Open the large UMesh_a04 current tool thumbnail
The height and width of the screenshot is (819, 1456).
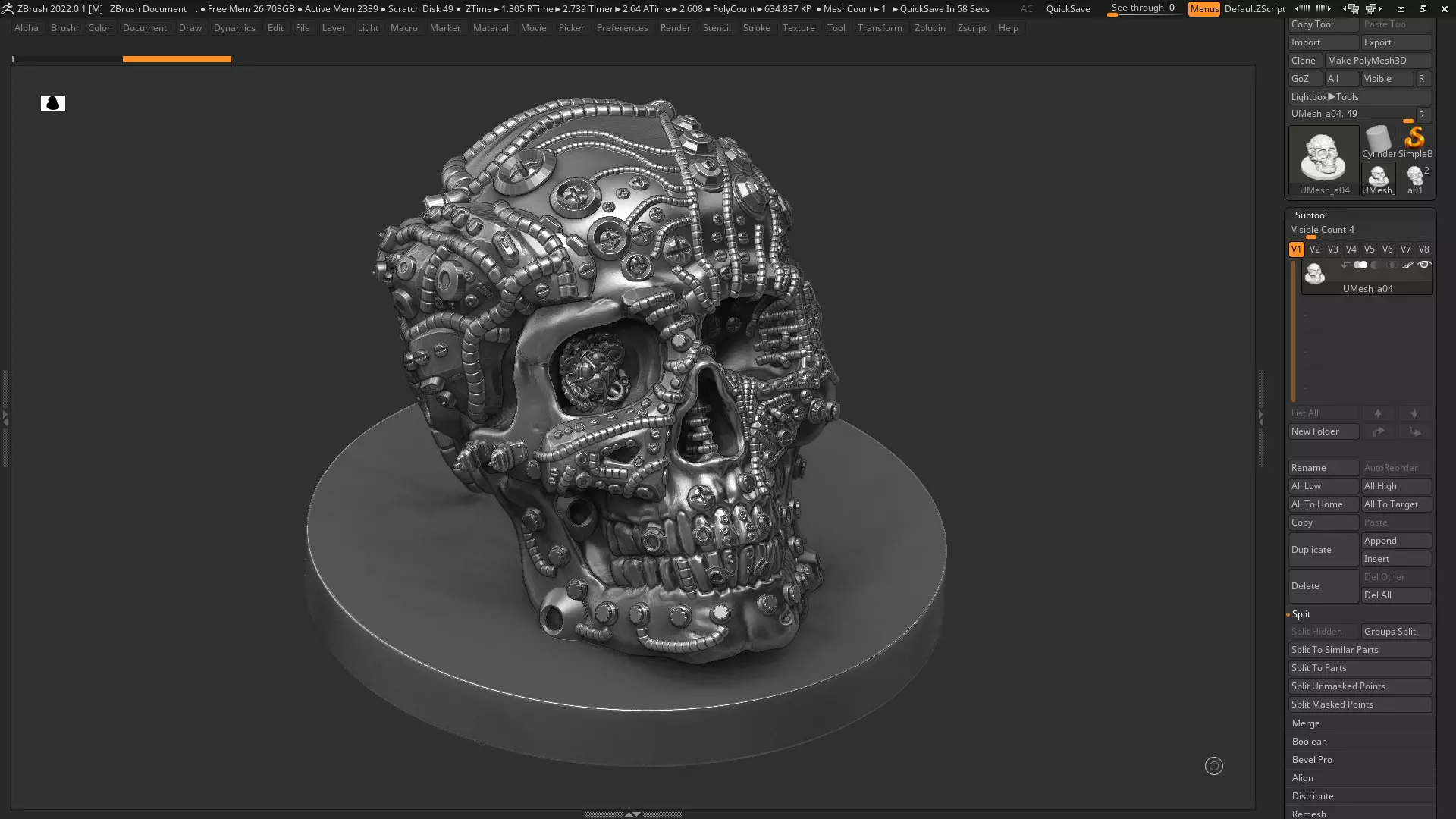(x=1324, y=161)
